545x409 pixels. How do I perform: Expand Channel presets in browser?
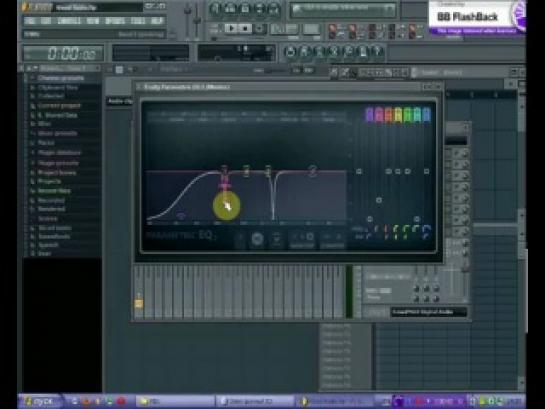click(61, 78)
